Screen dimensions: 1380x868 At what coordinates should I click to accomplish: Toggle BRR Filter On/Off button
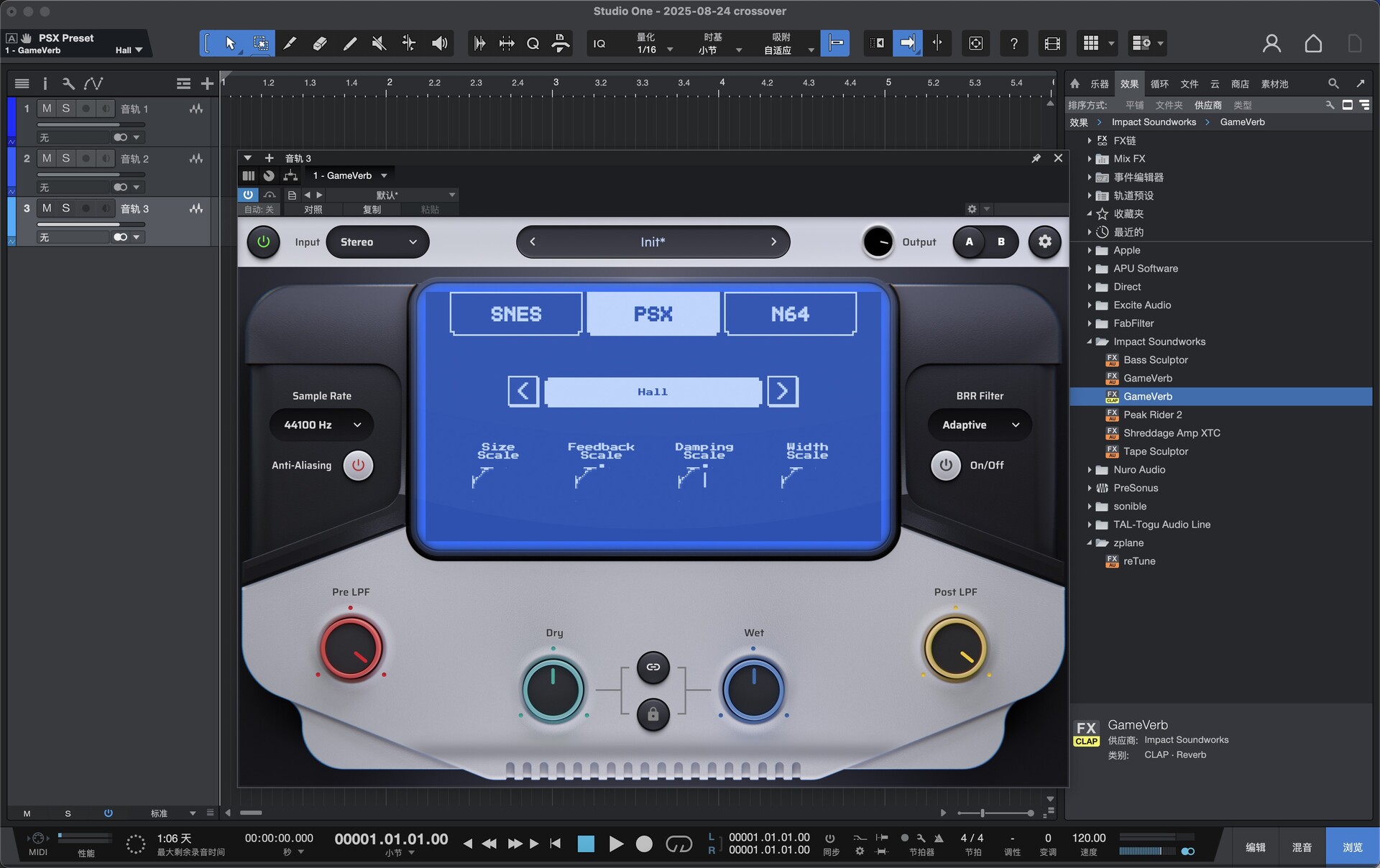tap(946, 466)
